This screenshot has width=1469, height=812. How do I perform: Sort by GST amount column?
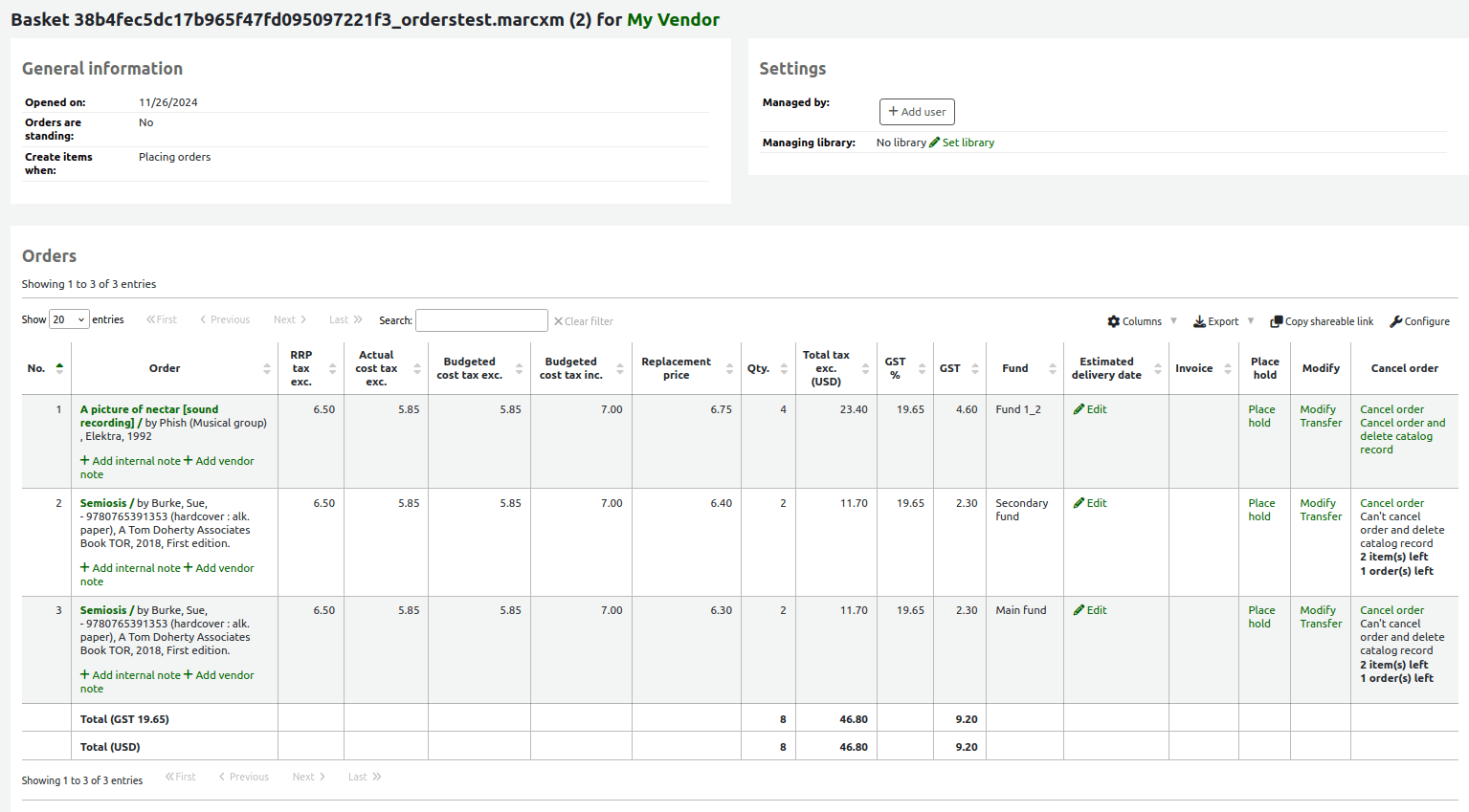960,368
